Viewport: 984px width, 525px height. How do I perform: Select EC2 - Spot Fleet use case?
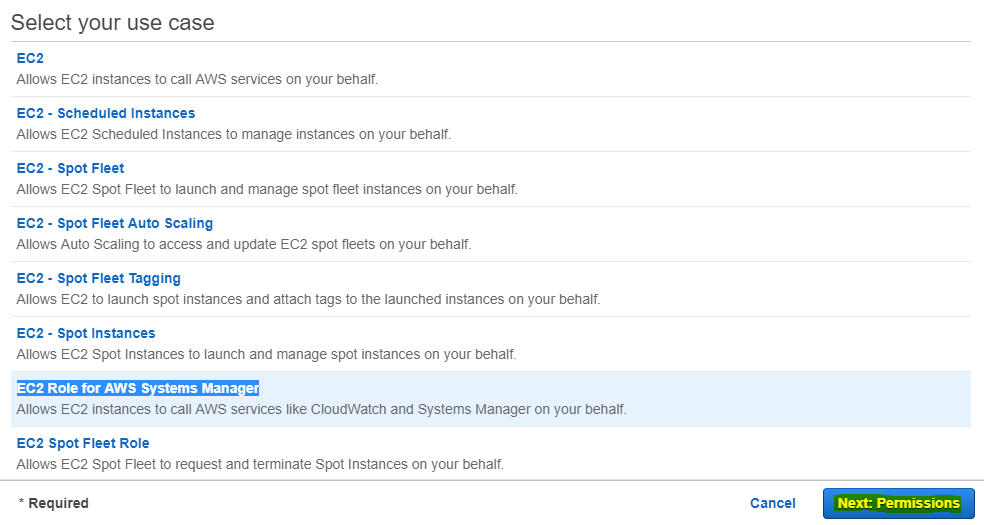click(x=70, y=169)
